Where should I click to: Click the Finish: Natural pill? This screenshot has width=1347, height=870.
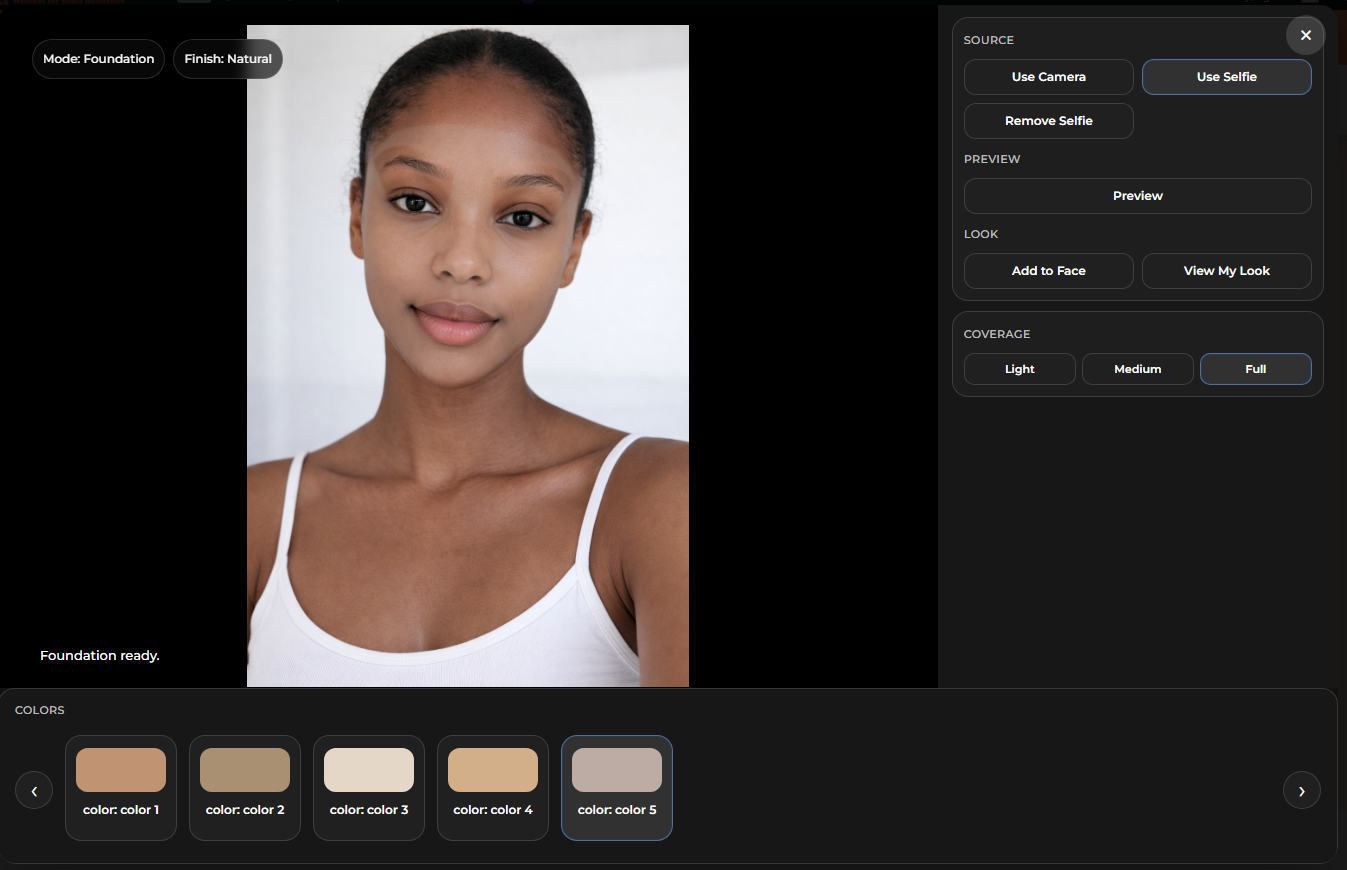coord(228,59)
